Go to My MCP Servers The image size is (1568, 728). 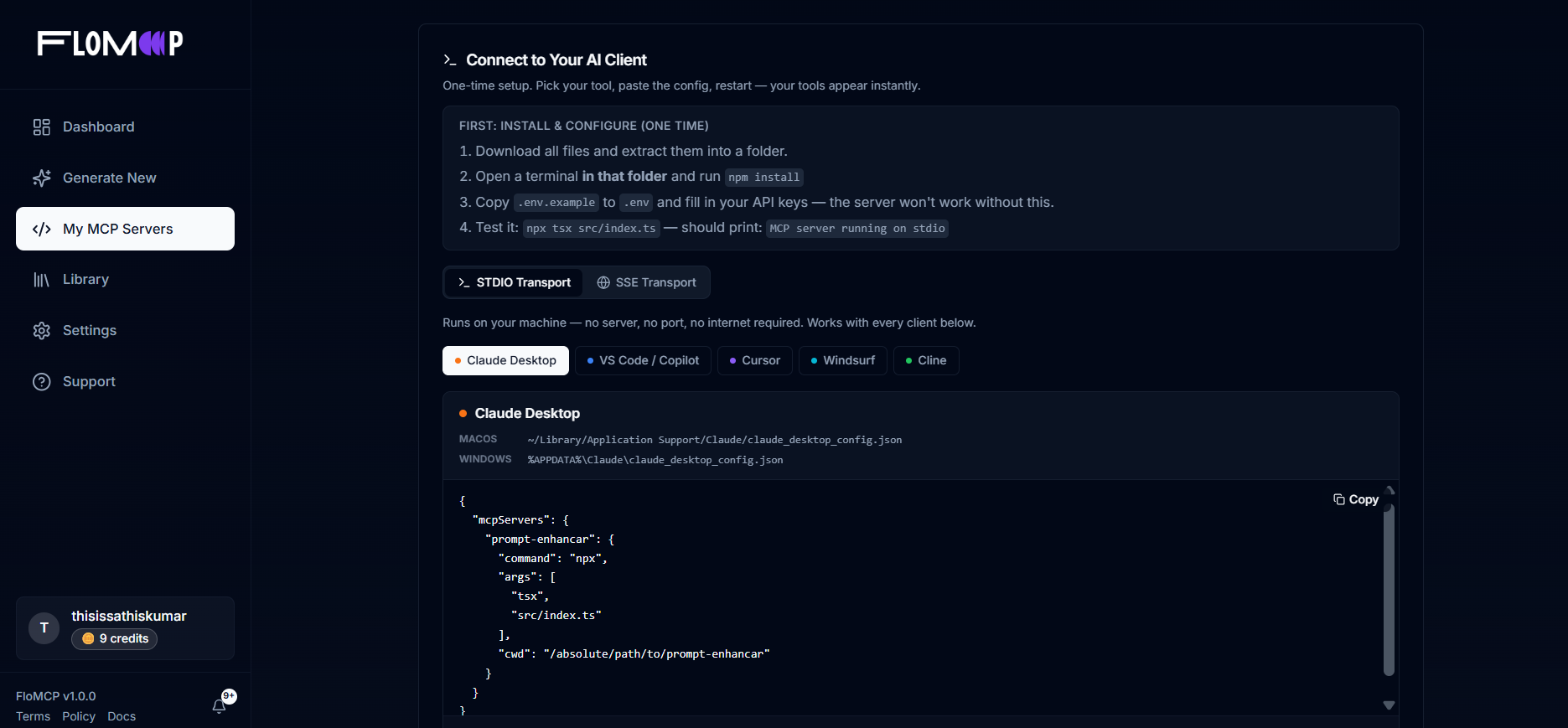125,229
